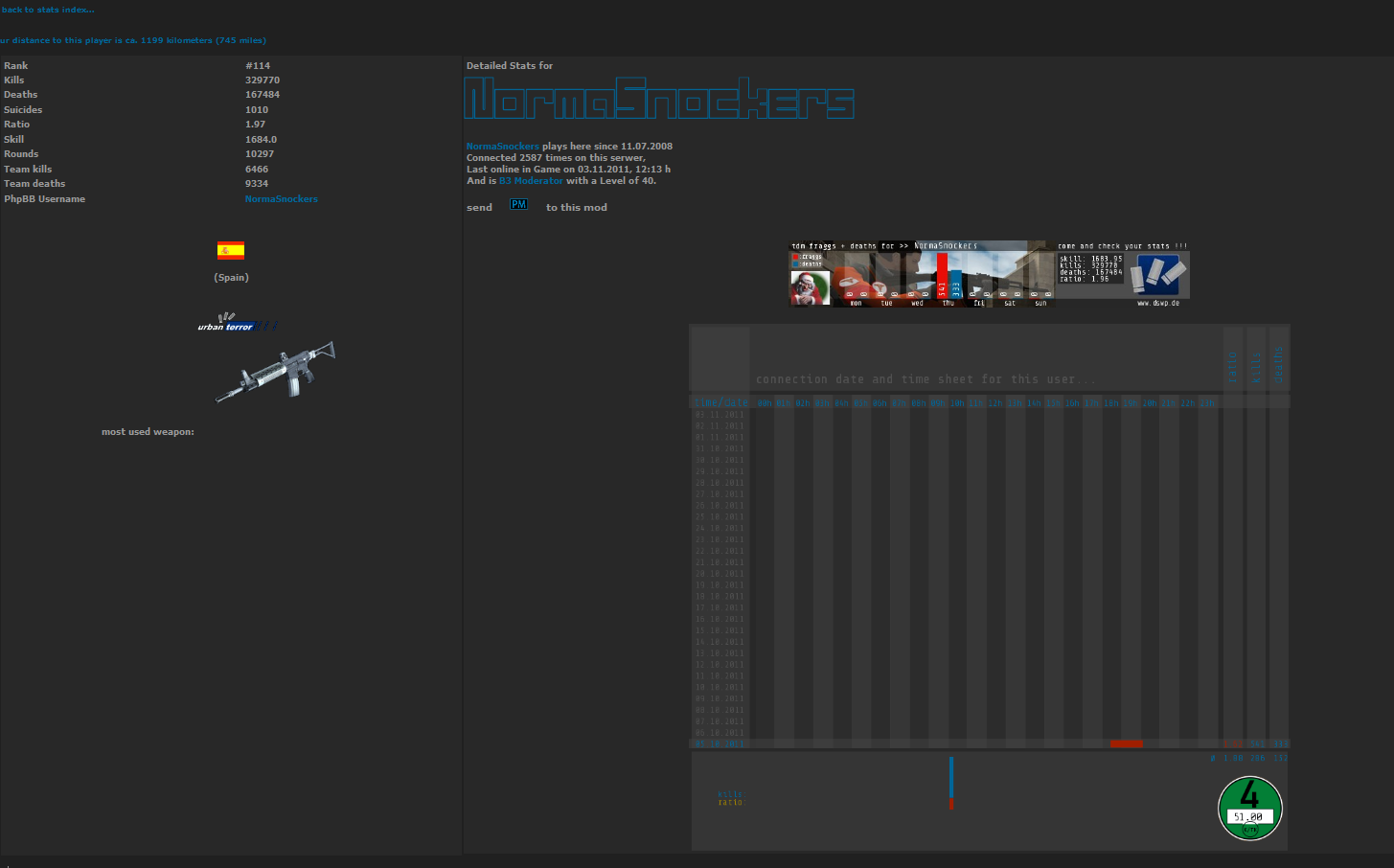Click the time/date column header
Screen dimensions: 1394x868
[720, 402]
